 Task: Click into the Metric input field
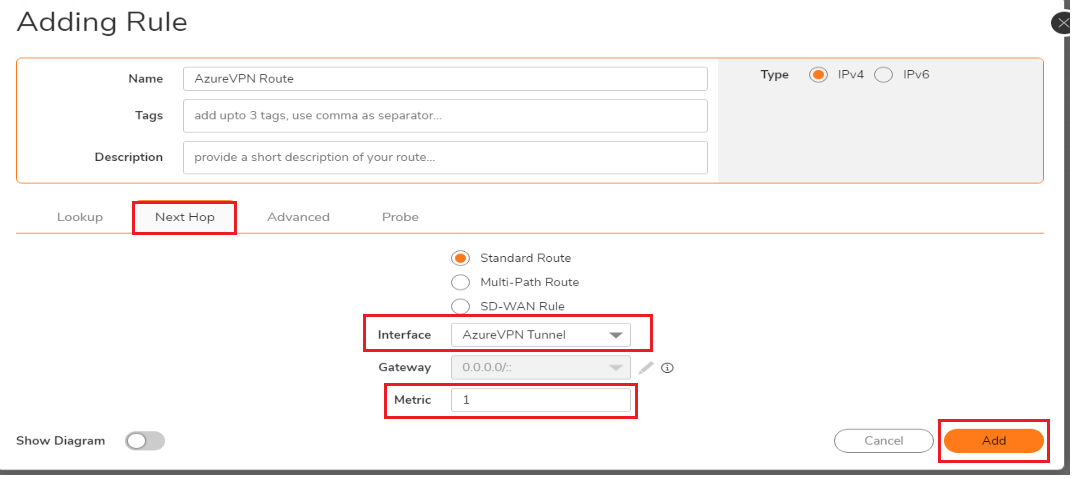coord(541,400)
